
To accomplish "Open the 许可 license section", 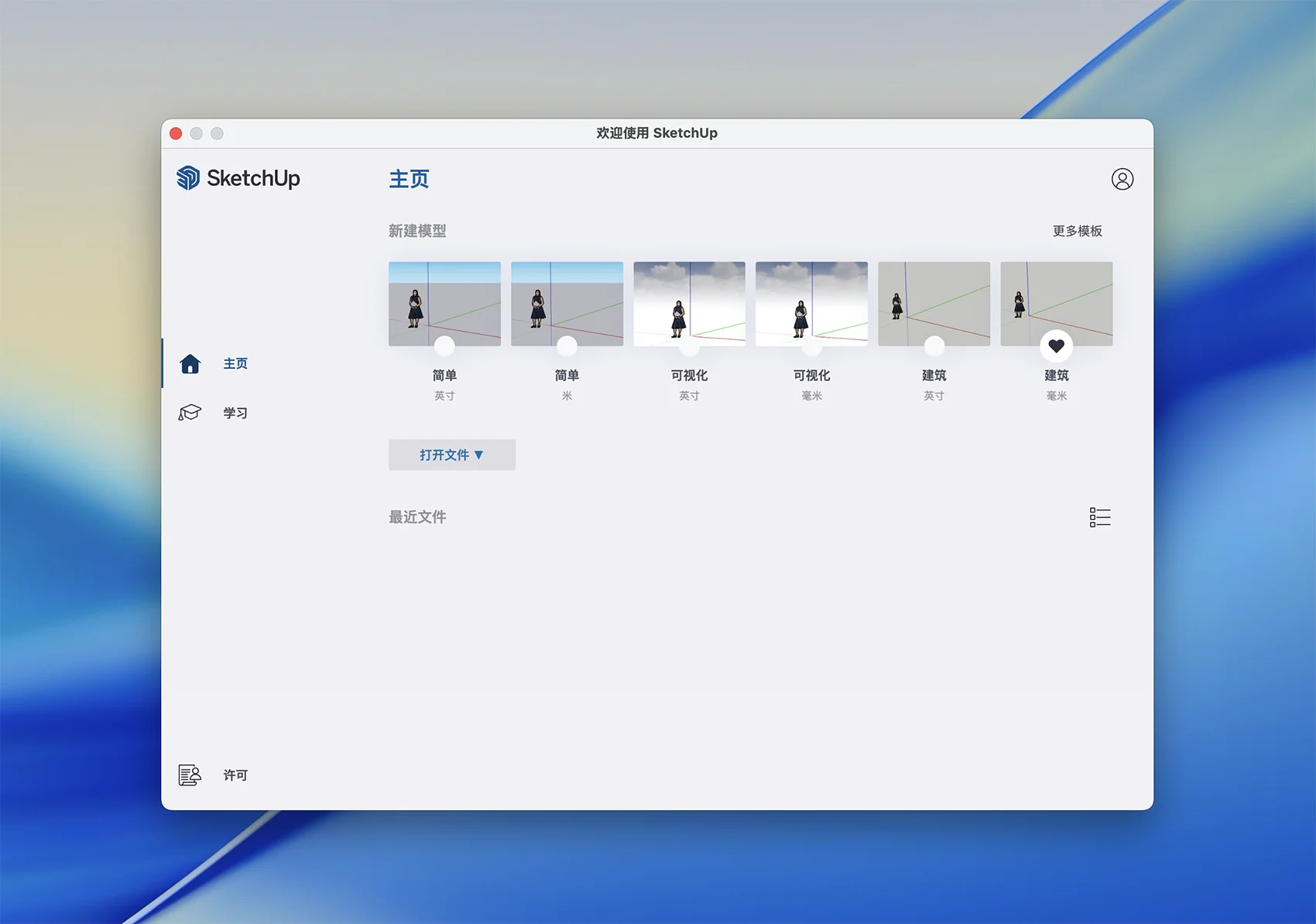I will pyautogui.click(x=235, y=775).
